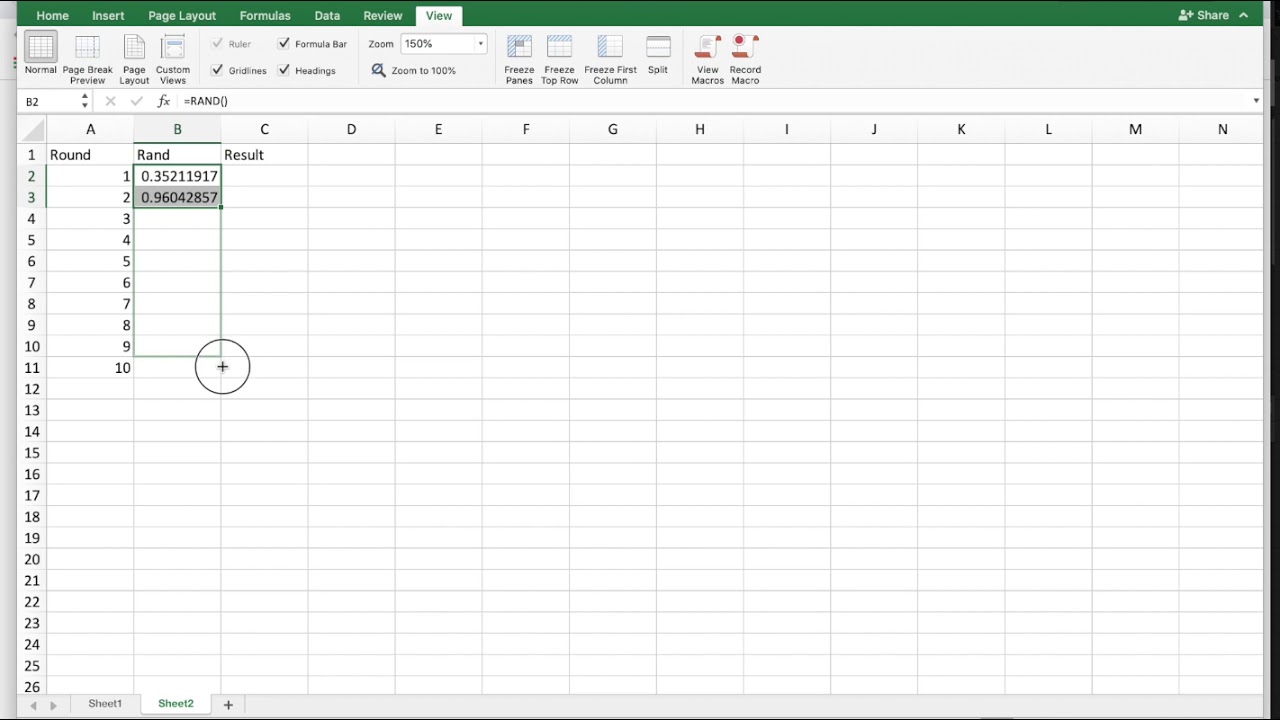
Task: Click cell A6 with value 5
Action: [90, 261]
